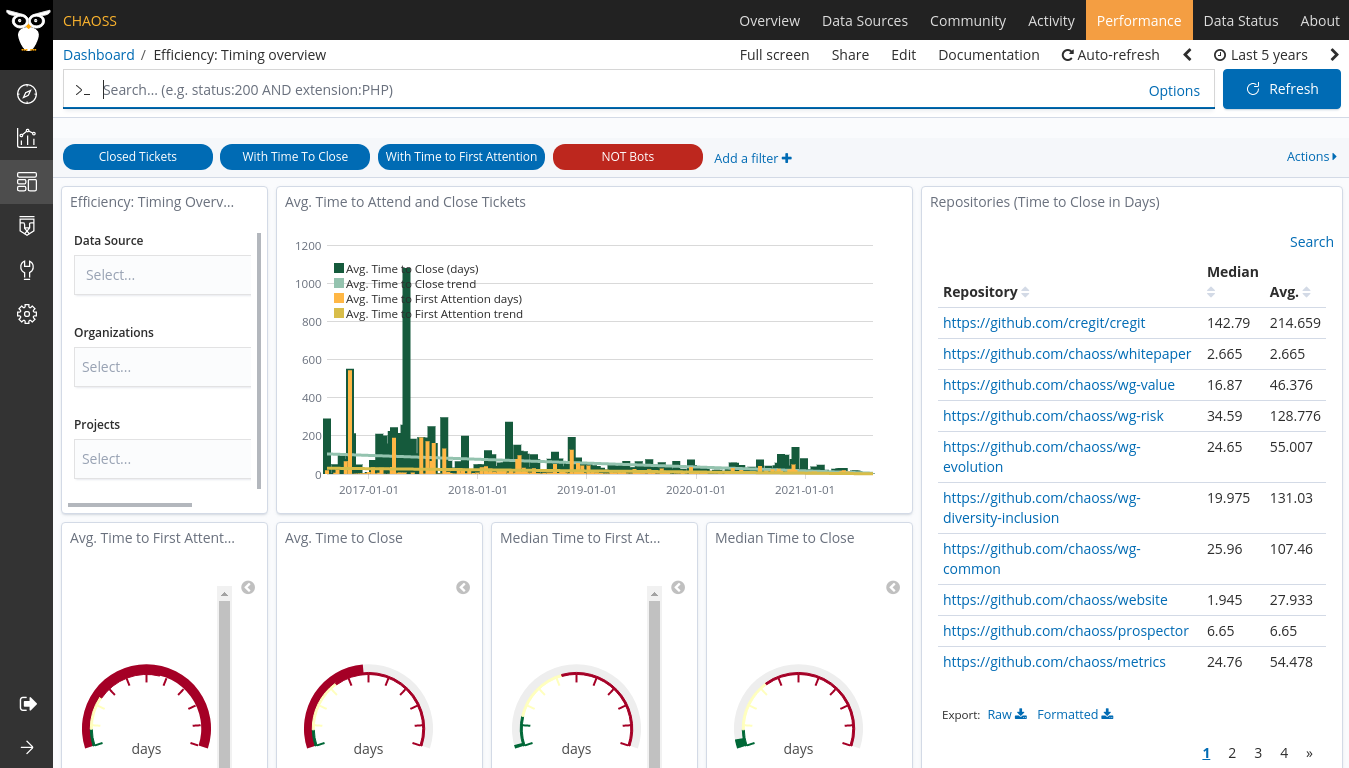1349x768 pixels.
Task: Click Edit dashboard
Action: [x=904, y=55]
